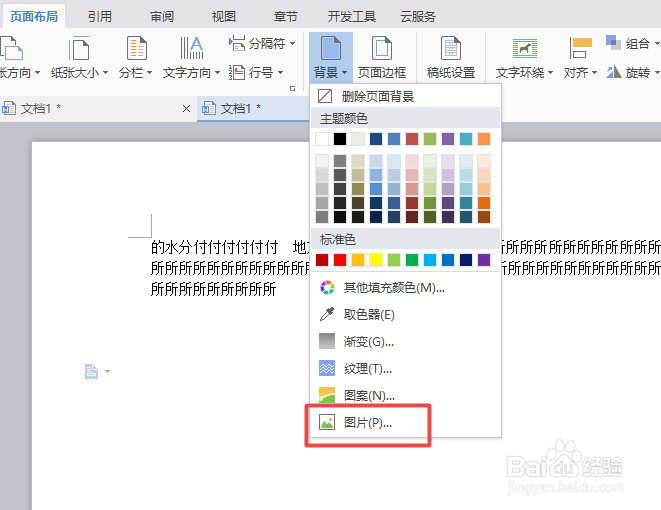This screenshot has height=510, width=661.
Task: Switch to the 开发工具 ribbon tab
Action: 352,16
